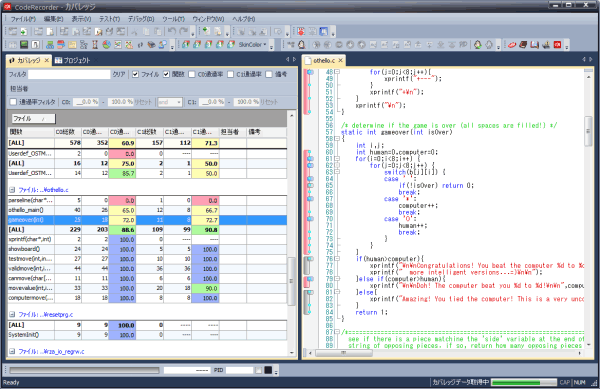Collapse the code fold at line 87

(x=337, y=332)
